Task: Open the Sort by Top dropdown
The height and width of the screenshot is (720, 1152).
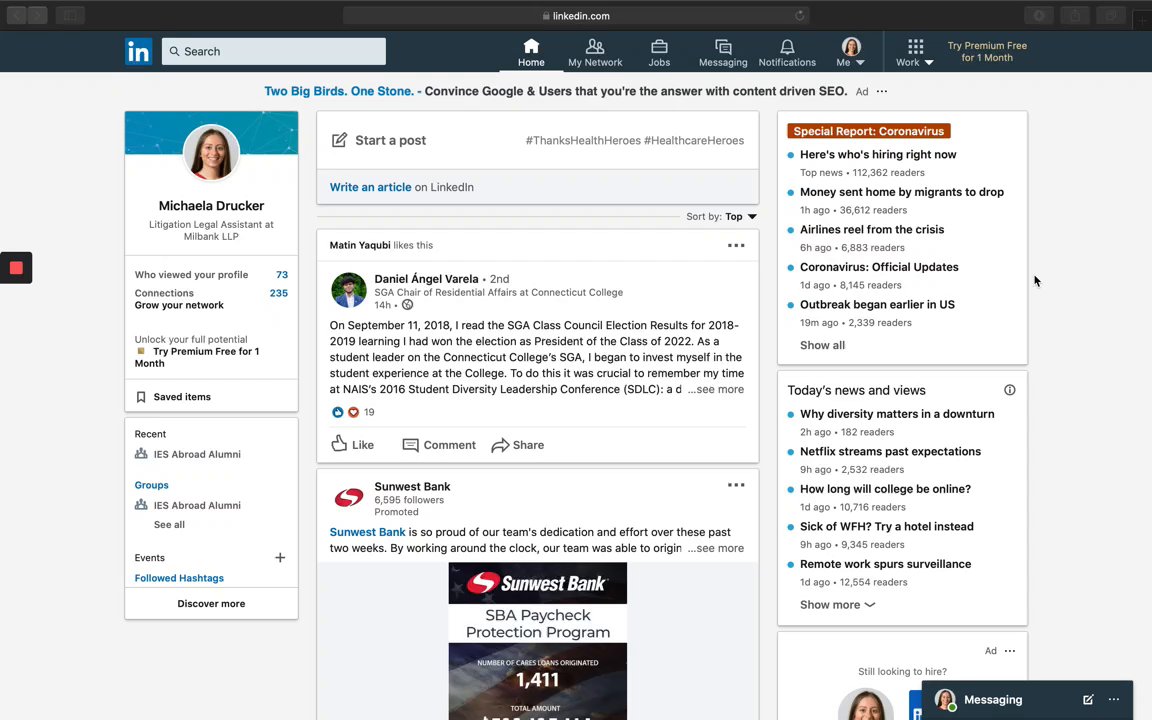Action: tap(721, 217)
